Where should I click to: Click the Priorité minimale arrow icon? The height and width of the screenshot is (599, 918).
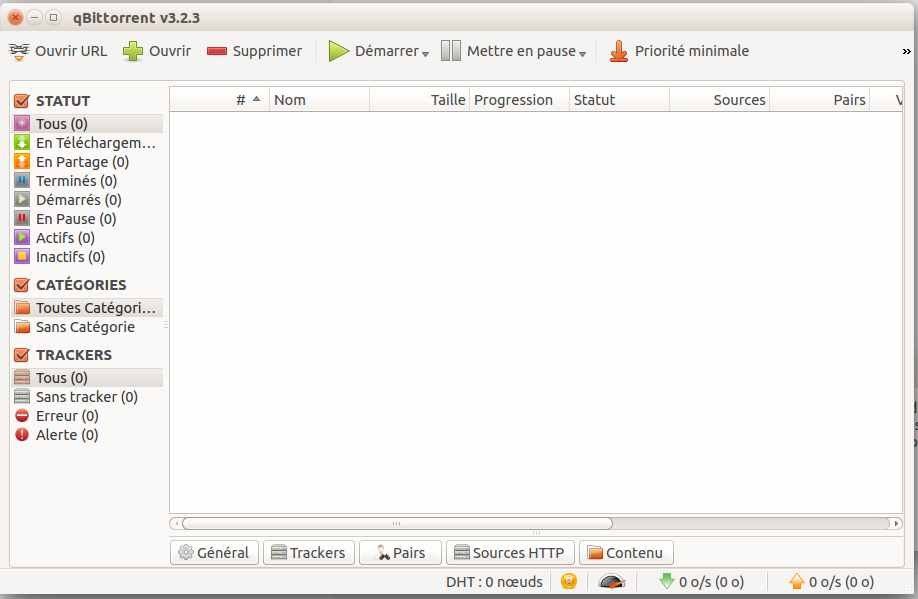click(x=619, y=50)
